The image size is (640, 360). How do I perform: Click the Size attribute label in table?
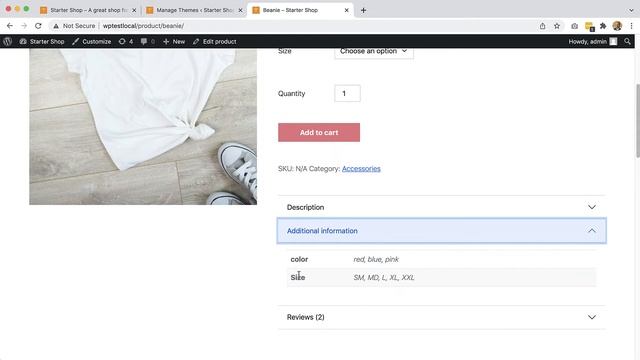click(x=298, y=278)
